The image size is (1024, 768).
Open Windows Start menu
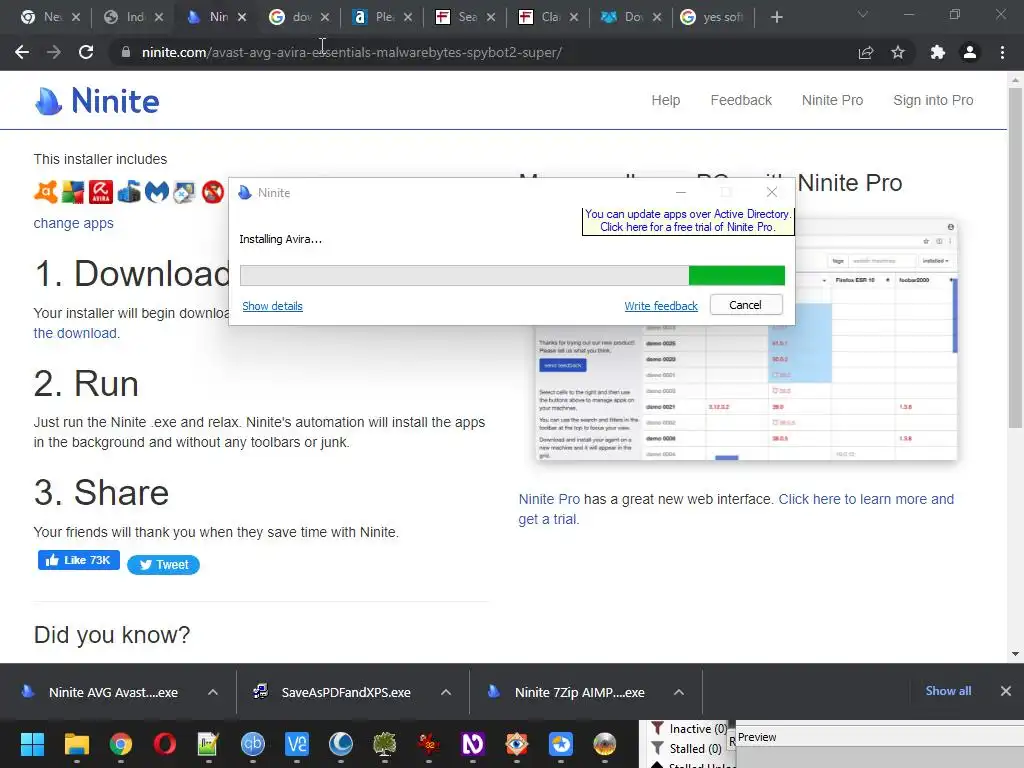(x=32, y=744)
